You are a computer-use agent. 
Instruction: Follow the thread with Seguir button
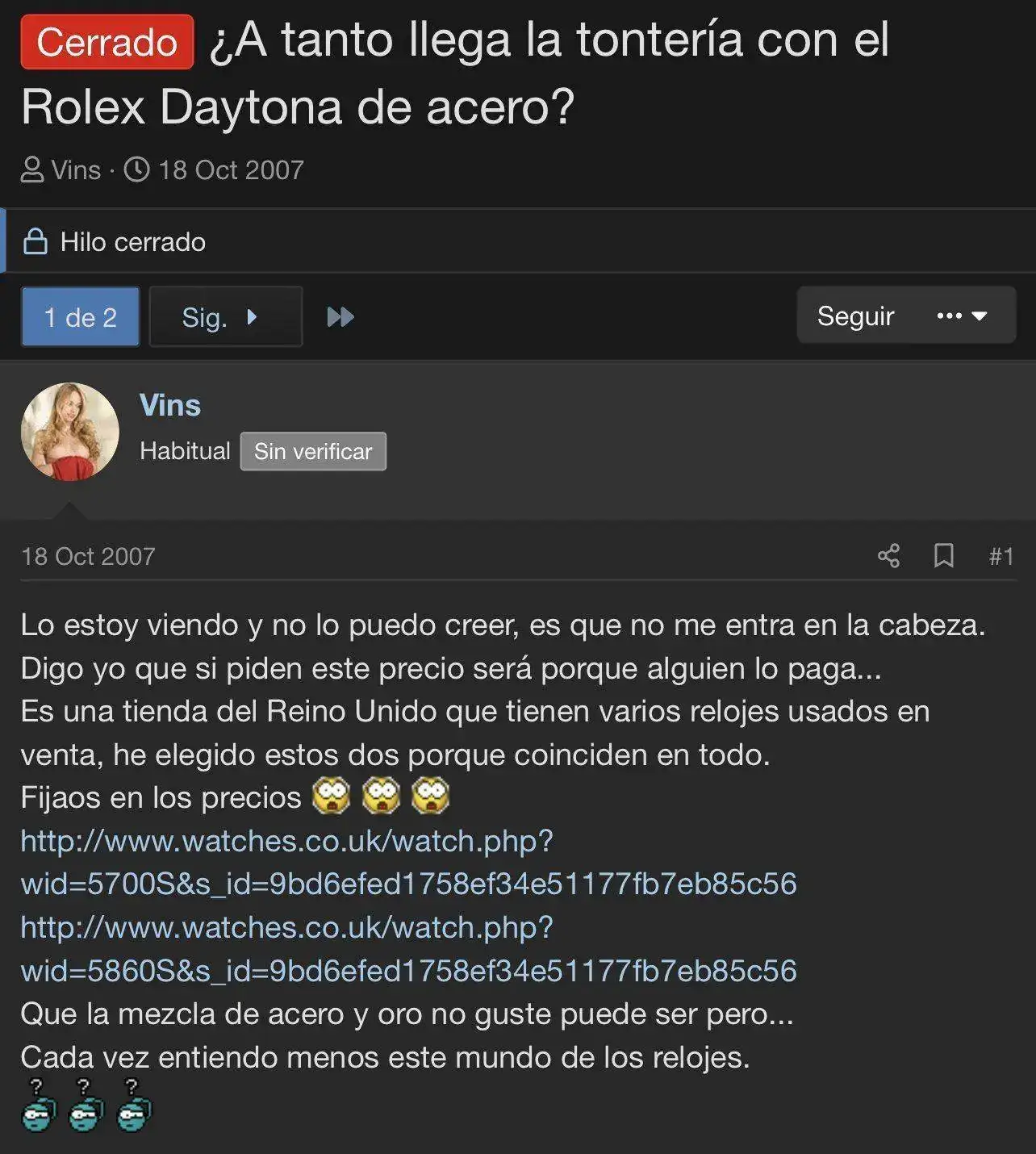click(855, 316)
